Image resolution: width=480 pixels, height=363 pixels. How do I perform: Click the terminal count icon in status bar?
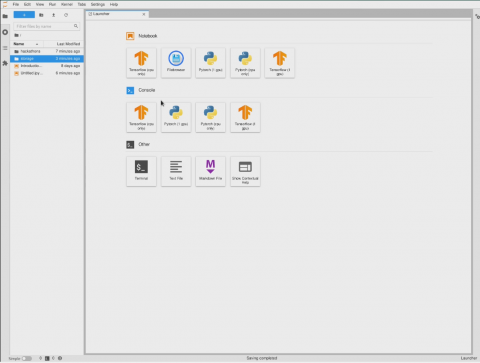point(47,358)
